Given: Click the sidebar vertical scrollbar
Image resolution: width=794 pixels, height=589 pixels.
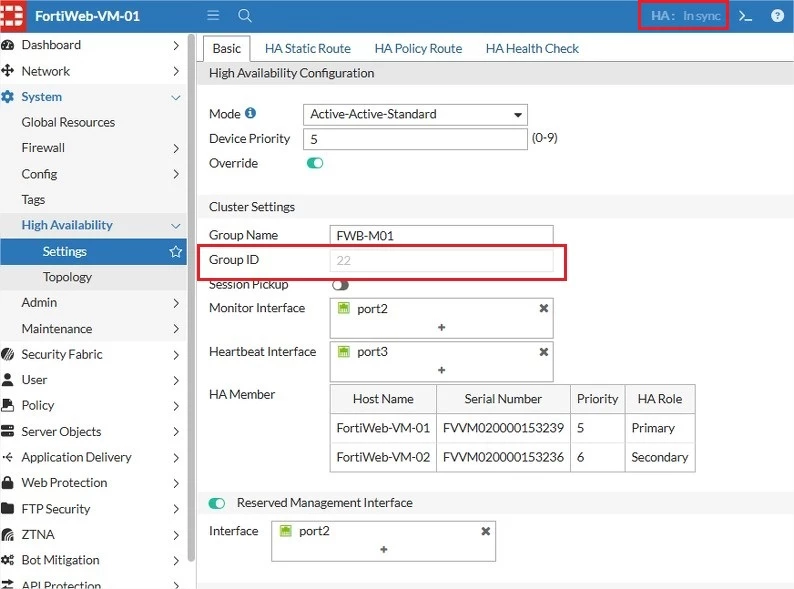Looking at the screenshot, I should click(x=191, y=298).
